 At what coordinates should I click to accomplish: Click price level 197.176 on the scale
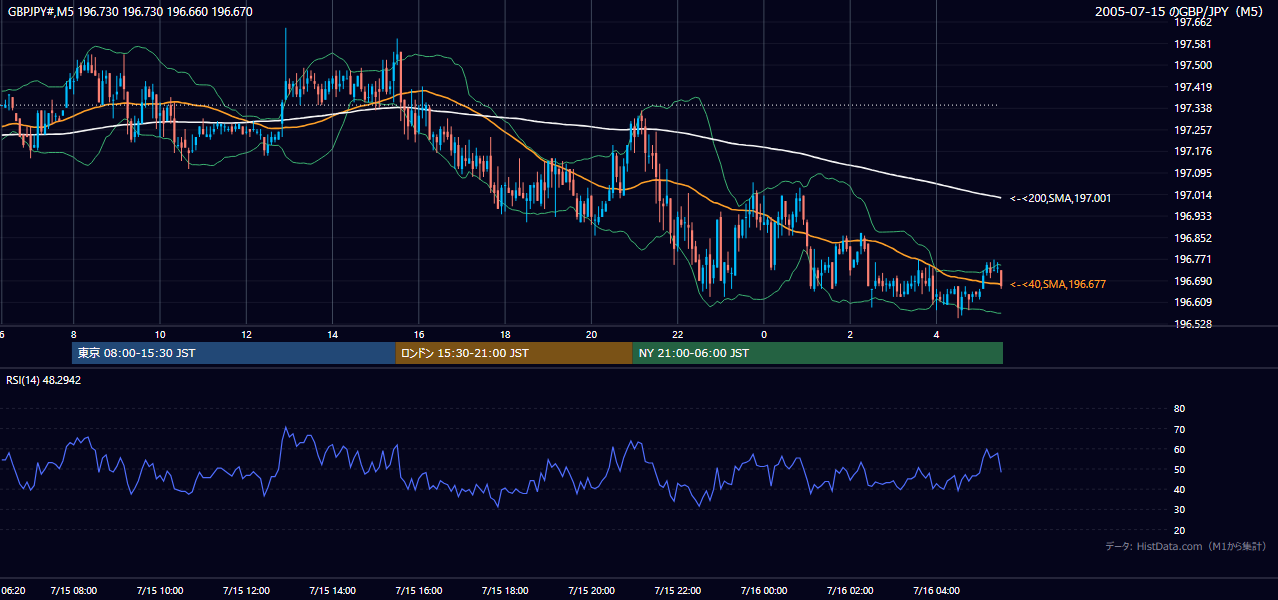tap(1192, 151)
